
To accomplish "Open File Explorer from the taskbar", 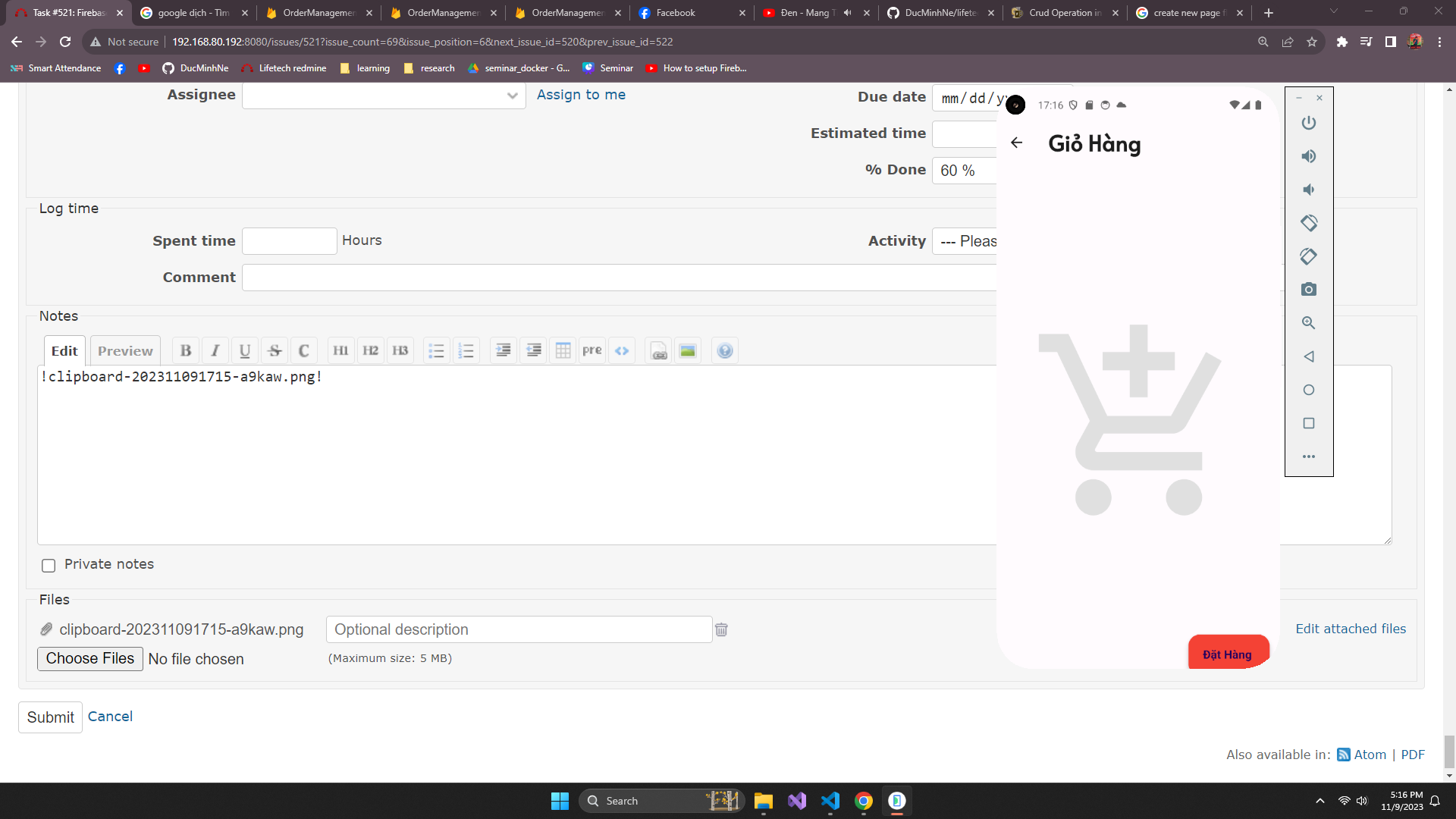I will click(763, 801).
